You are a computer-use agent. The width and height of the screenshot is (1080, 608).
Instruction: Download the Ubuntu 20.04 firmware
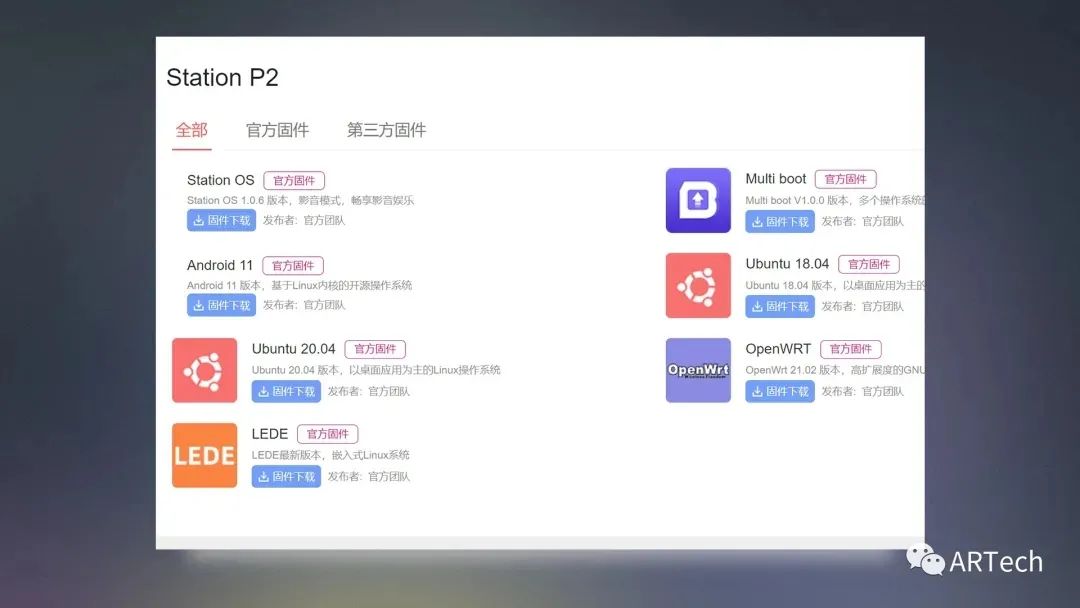pos(286,391)
